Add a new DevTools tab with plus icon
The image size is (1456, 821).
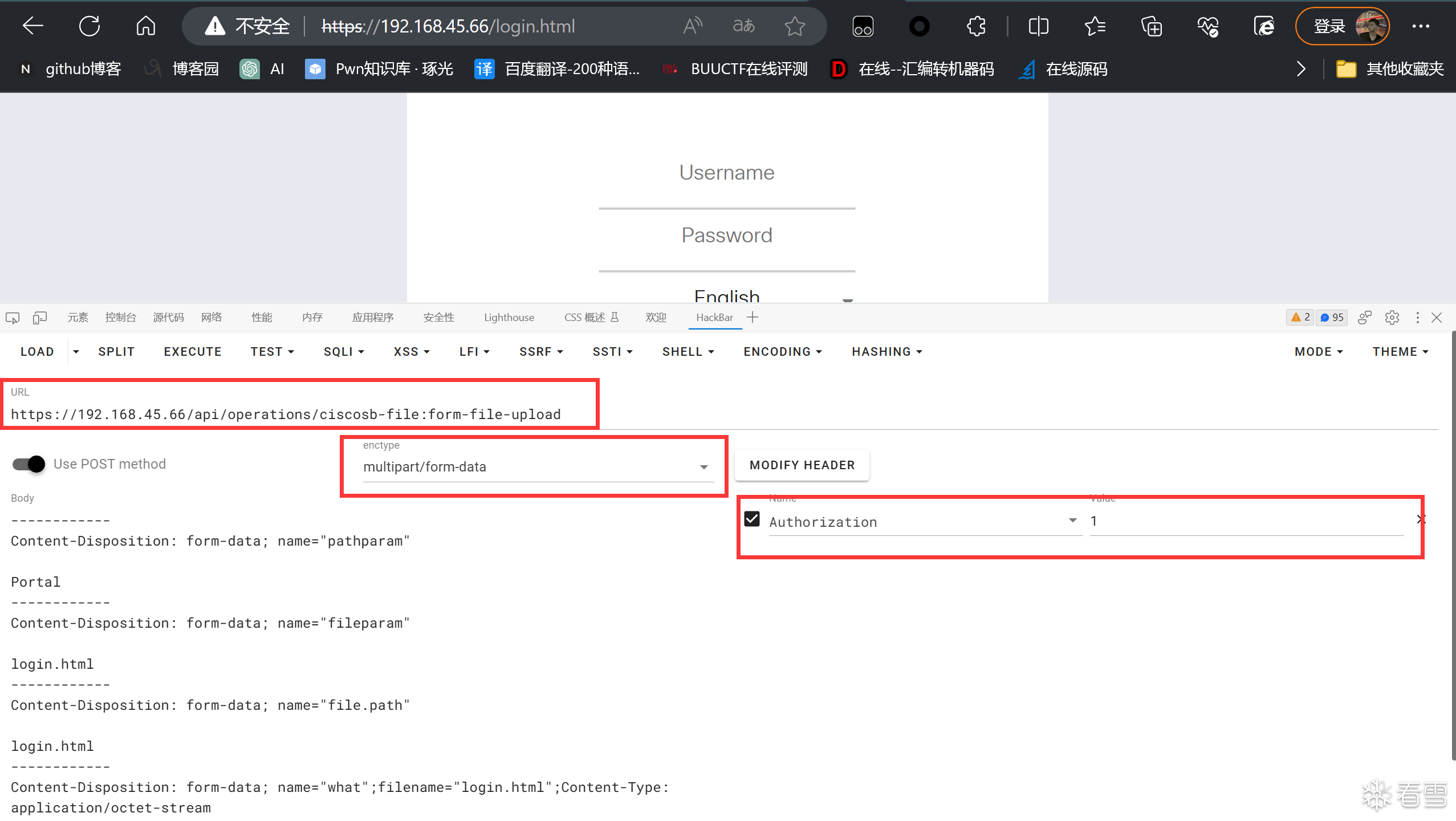753,318
